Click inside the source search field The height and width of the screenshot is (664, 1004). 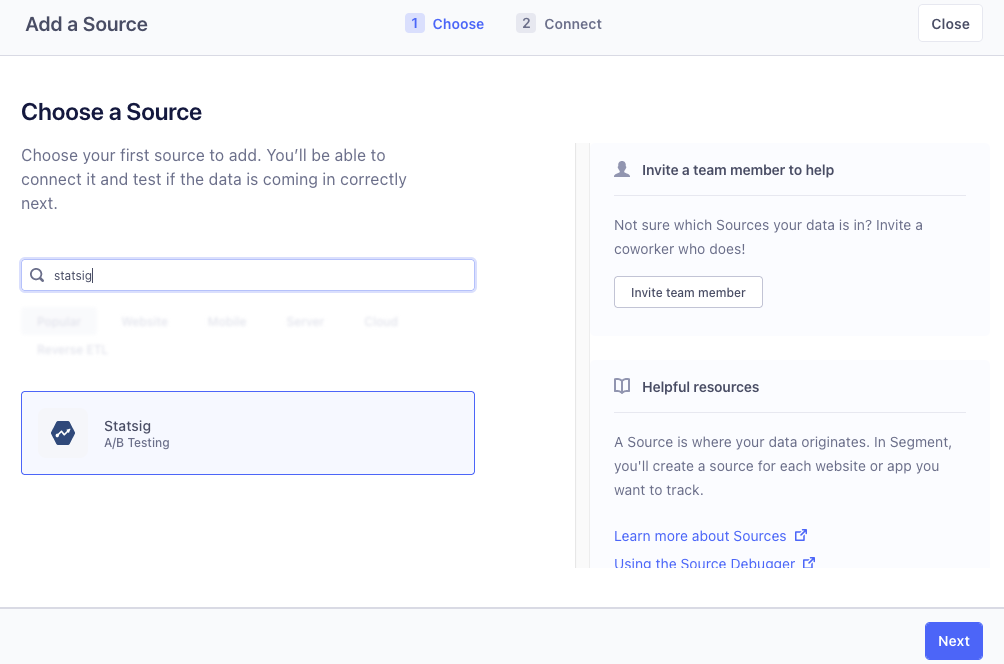click(x=247, y=274)
